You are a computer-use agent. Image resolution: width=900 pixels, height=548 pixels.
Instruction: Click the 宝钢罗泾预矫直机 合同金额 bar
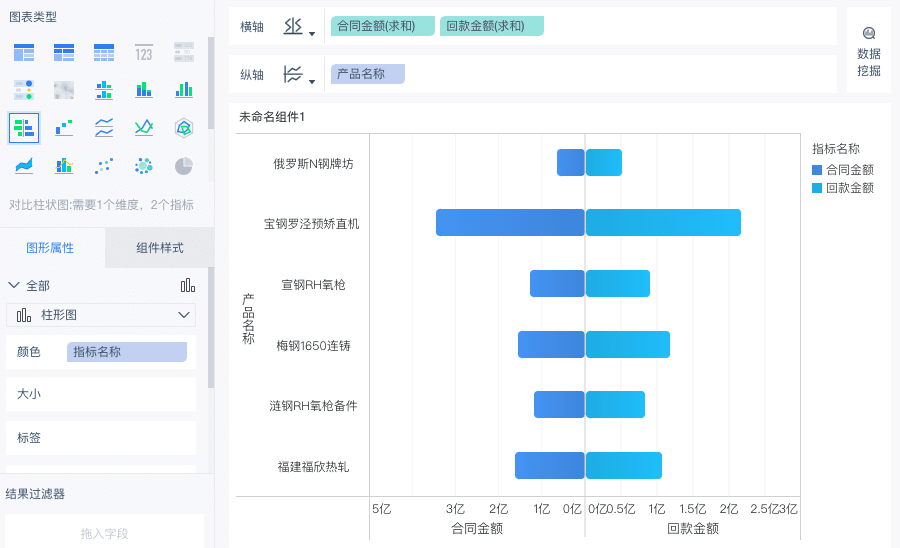pyautogui.click(x=510, y=223)
